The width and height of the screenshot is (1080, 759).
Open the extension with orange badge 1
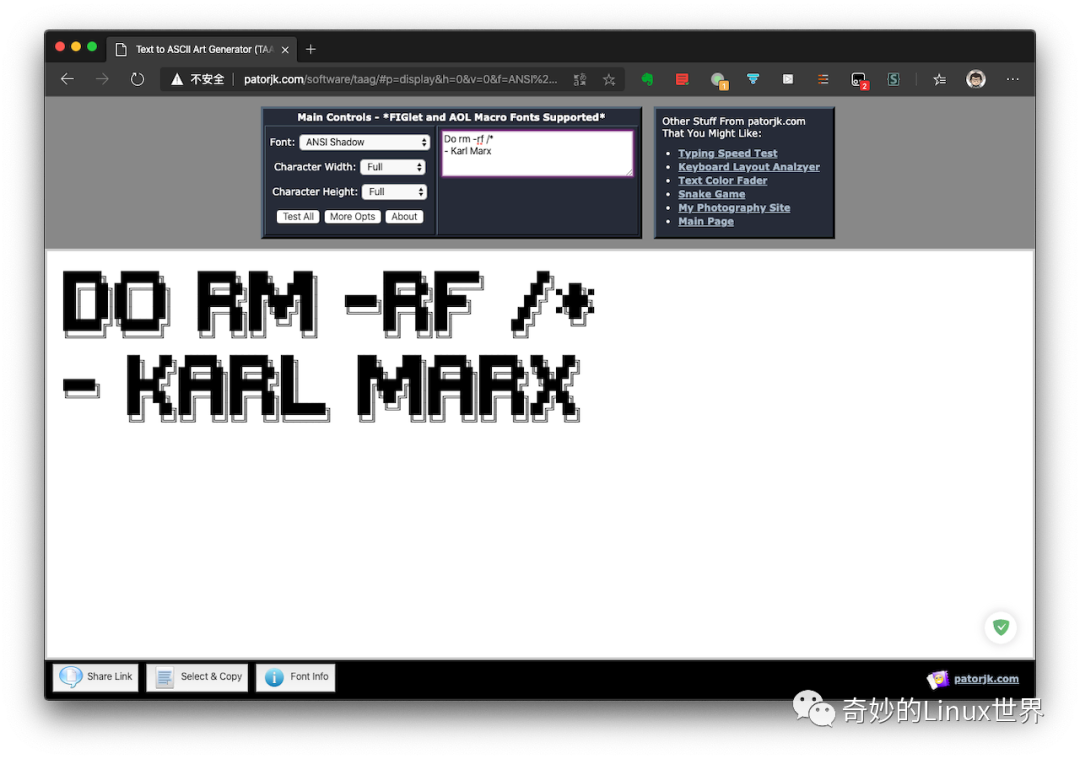[719, 81]
